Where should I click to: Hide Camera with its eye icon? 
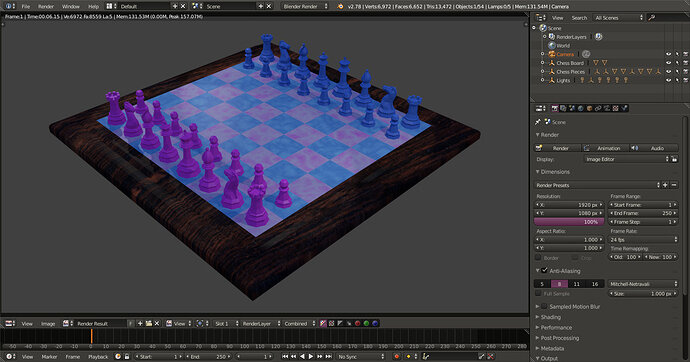[x=668, y=54]
